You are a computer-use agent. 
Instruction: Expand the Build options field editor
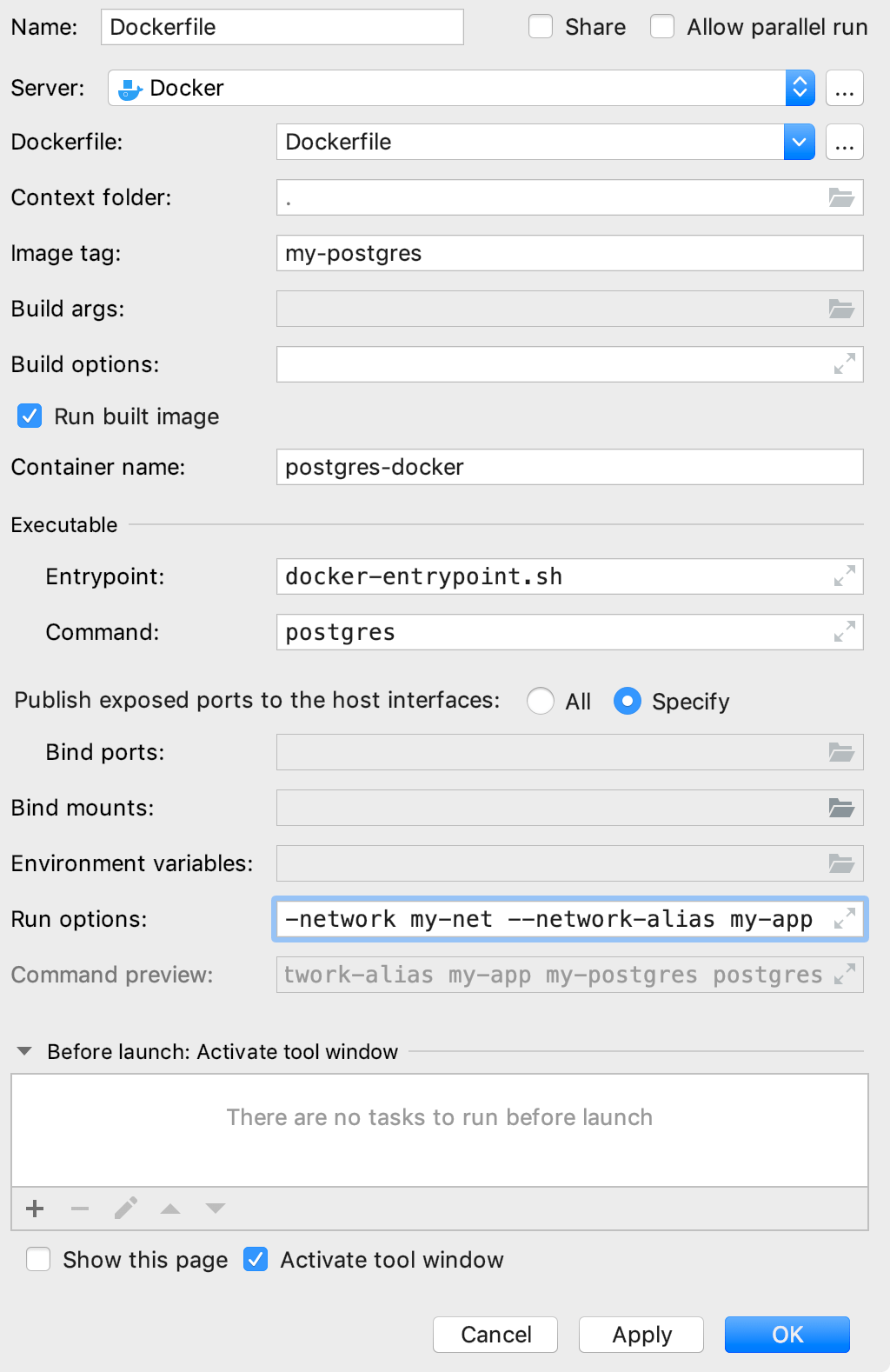click(844, 364)
